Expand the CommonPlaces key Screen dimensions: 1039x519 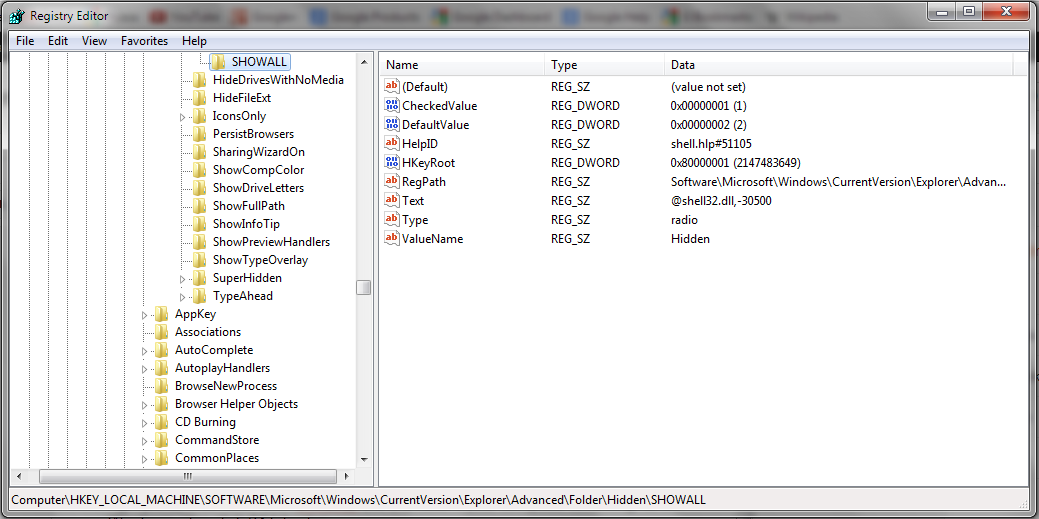pos(144,459)
